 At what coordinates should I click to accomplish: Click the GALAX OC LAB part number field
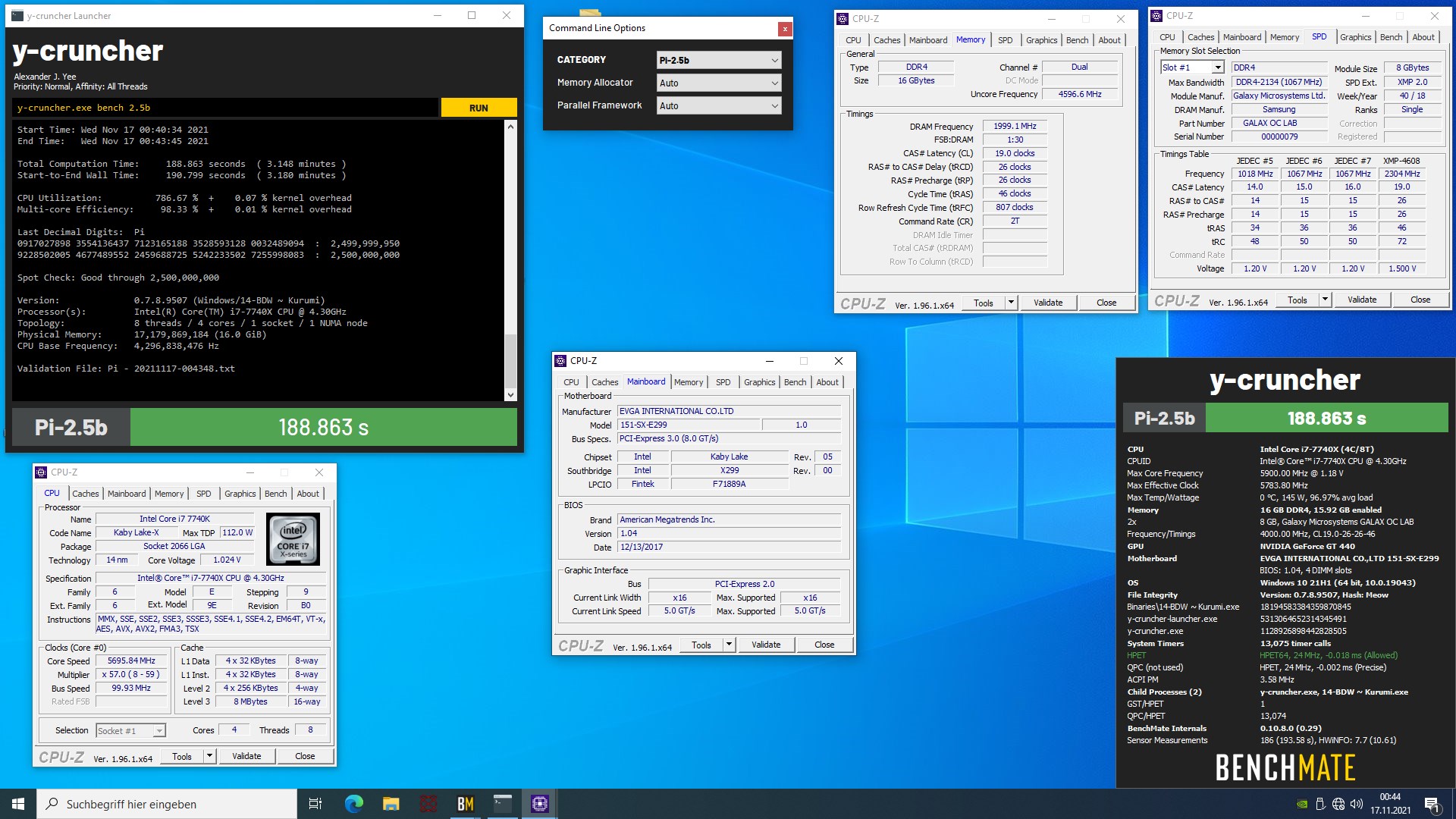[x=1279, y=123]
